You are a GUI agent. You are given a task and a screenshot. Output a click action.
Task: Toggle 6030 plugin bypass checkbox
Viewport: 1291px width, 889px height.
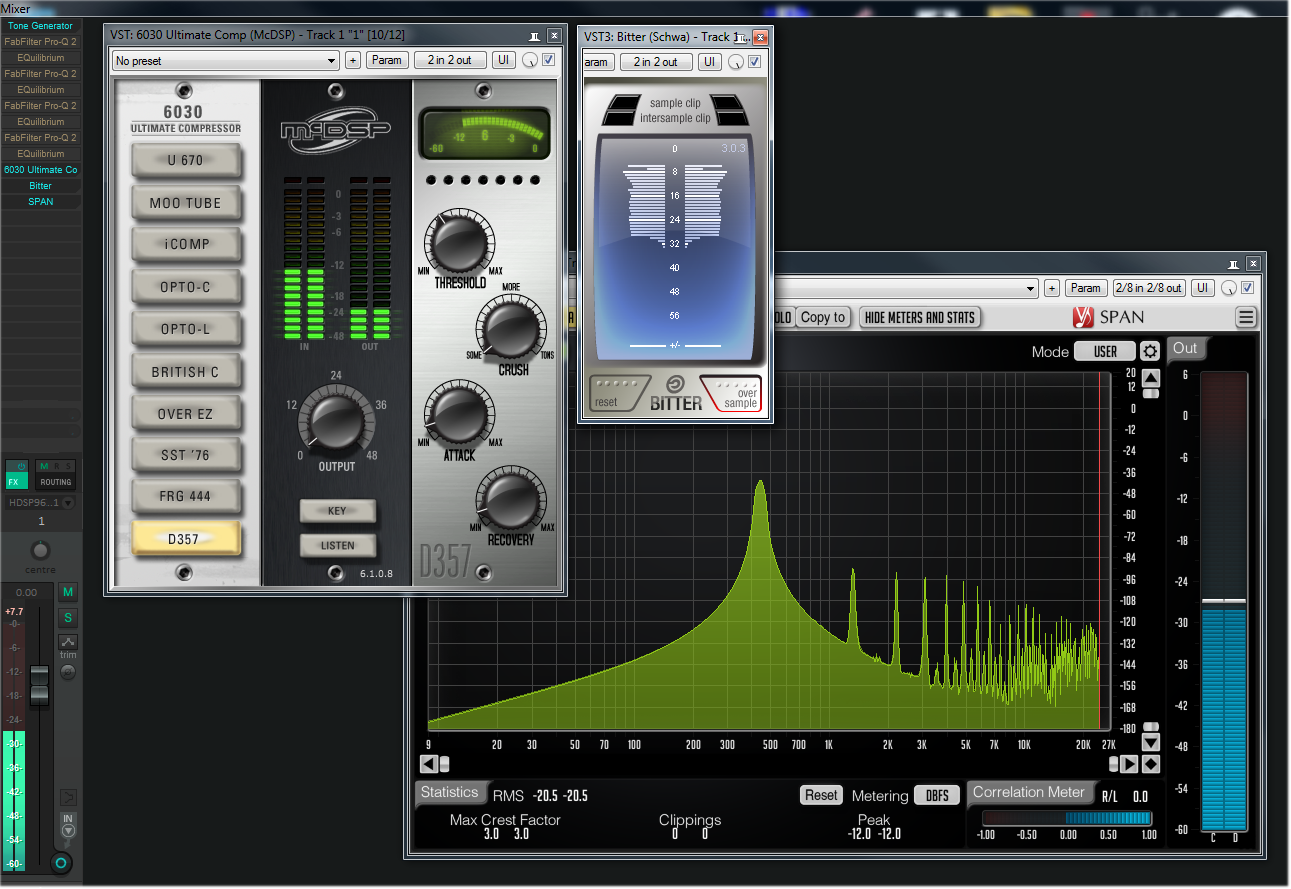click(549, 60)
